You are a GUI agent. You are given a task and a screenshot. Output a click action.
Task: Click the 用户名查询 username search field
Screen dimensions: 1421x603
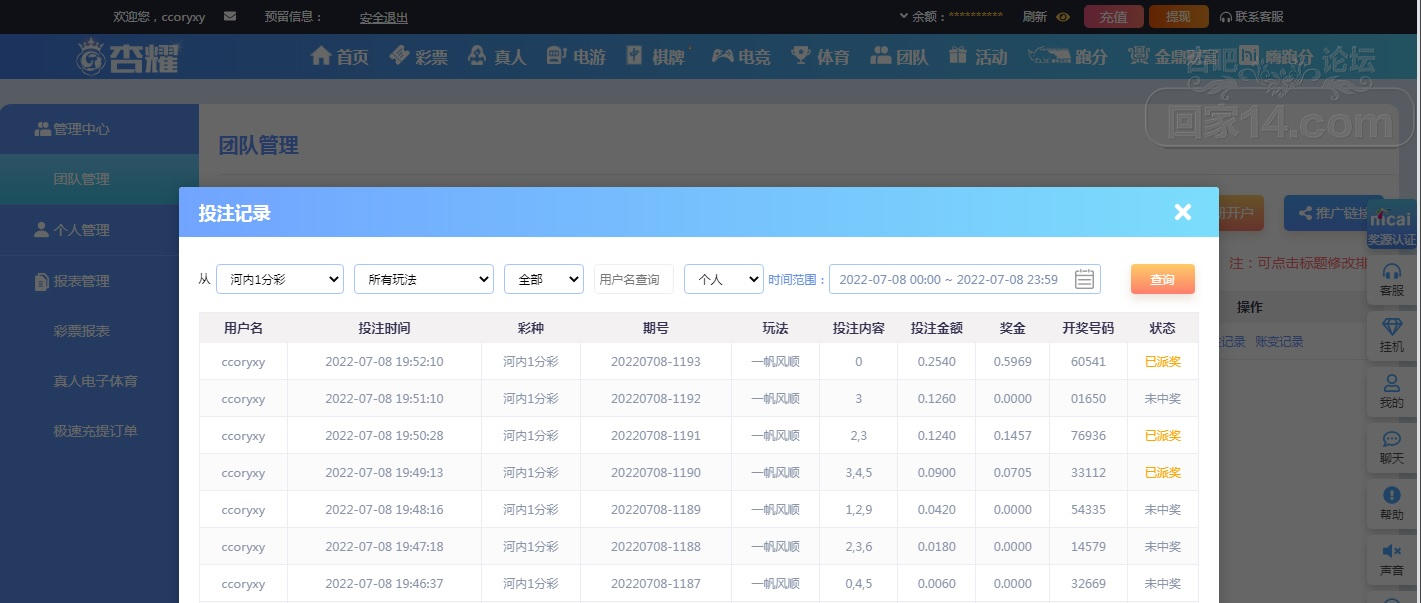click(633, 280)
